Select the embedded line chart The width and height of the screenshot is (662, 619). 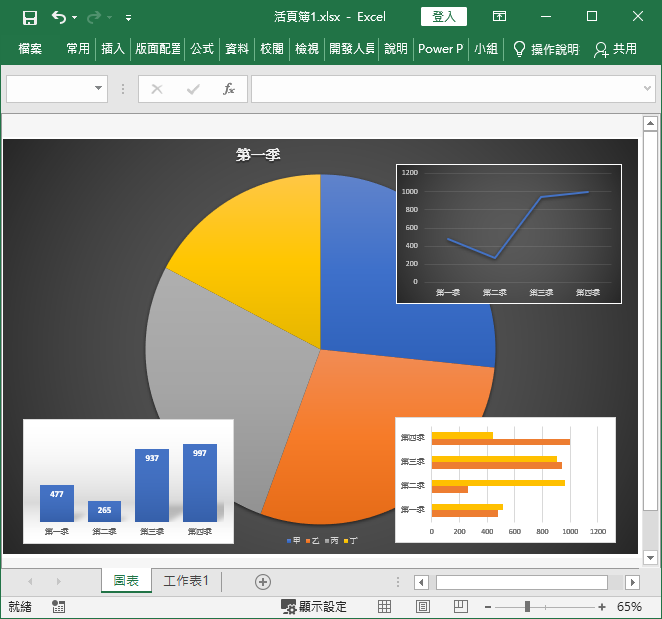point(509,233)
